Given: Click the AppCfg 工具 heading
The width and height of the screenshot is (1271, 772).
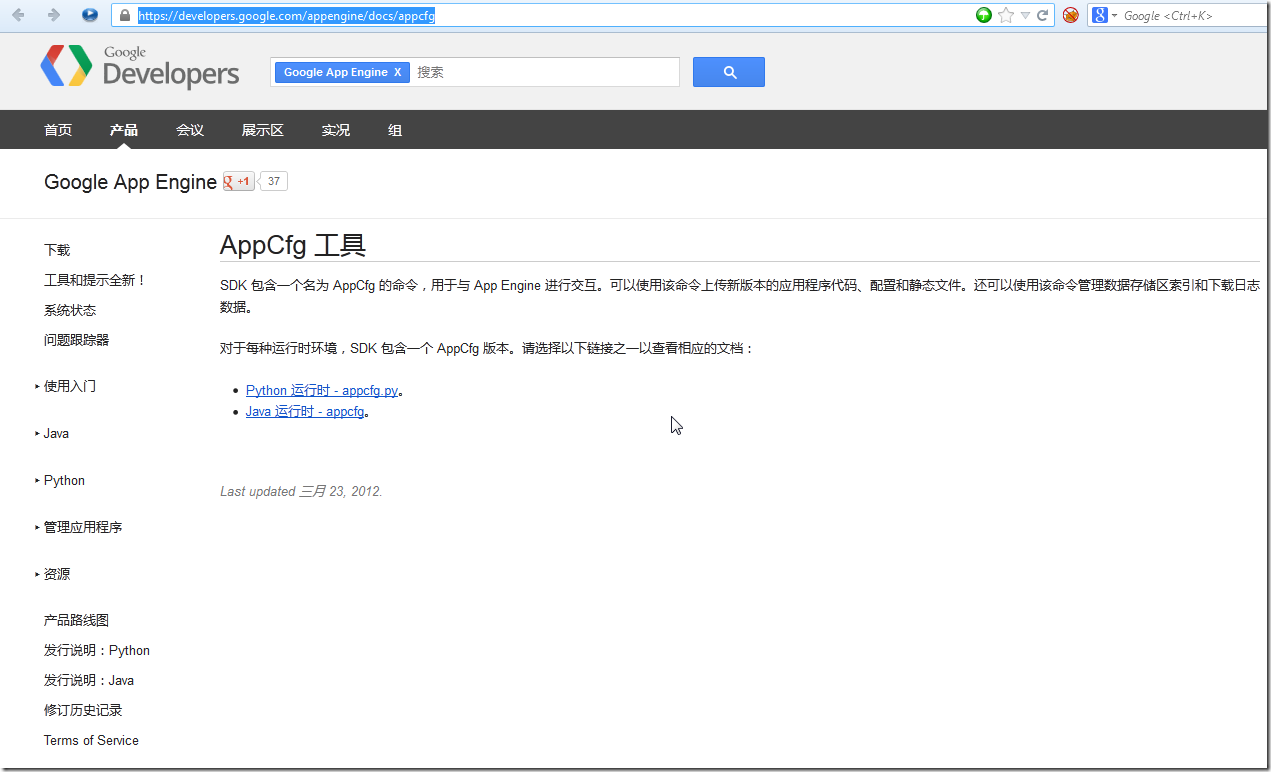Looking at the screenshot, I should click(293, 245).
